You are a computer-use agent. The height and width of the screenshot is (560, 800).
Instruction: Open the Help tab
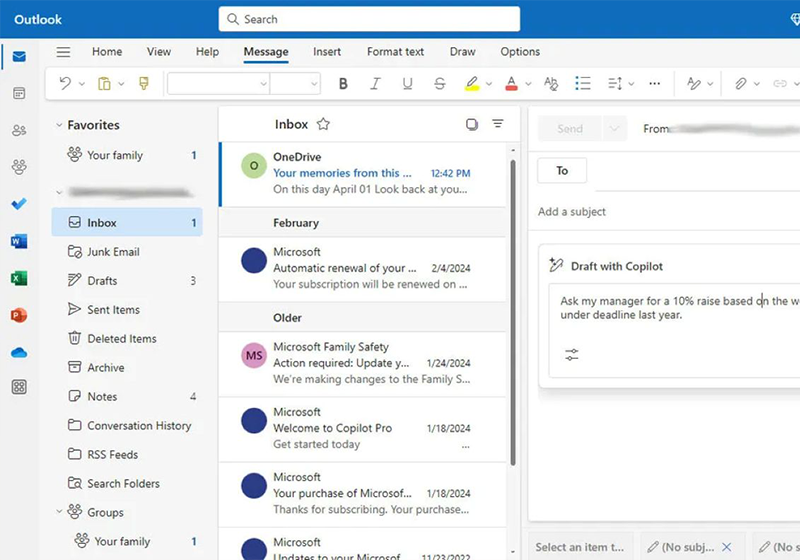tap(207, 52)
